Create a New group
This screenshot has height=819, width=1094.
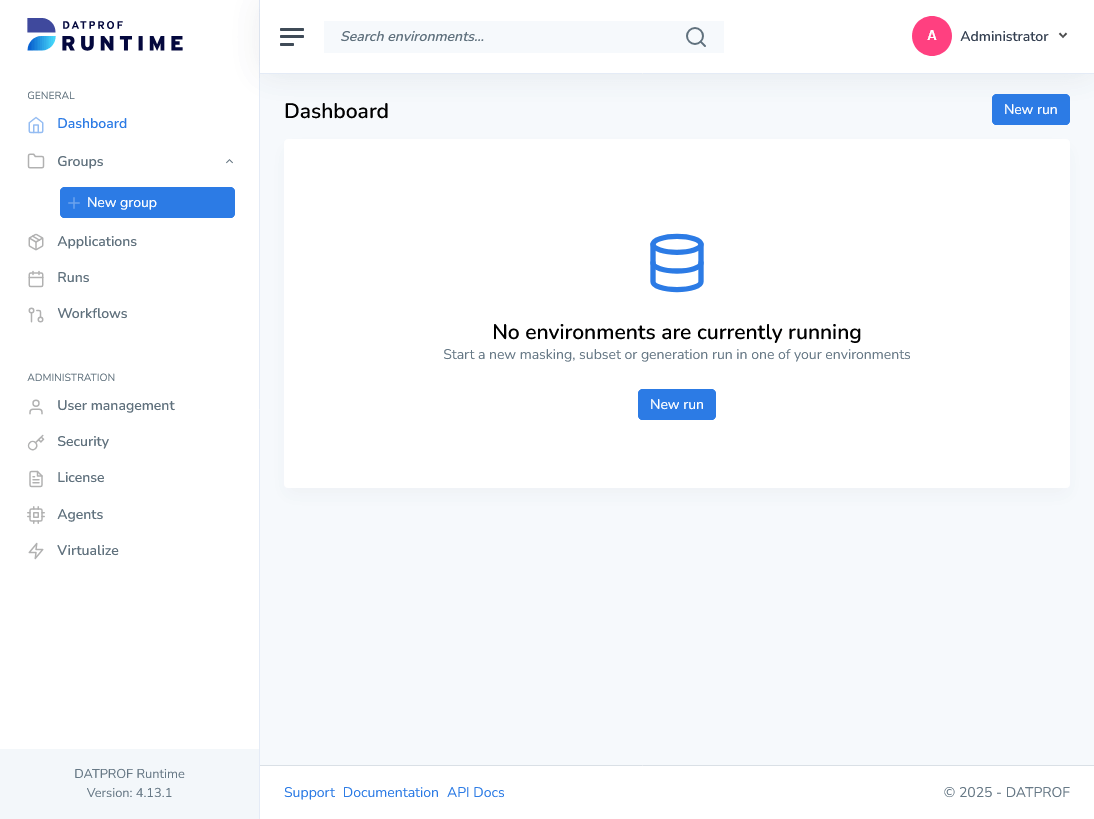(x=147, y=202)
